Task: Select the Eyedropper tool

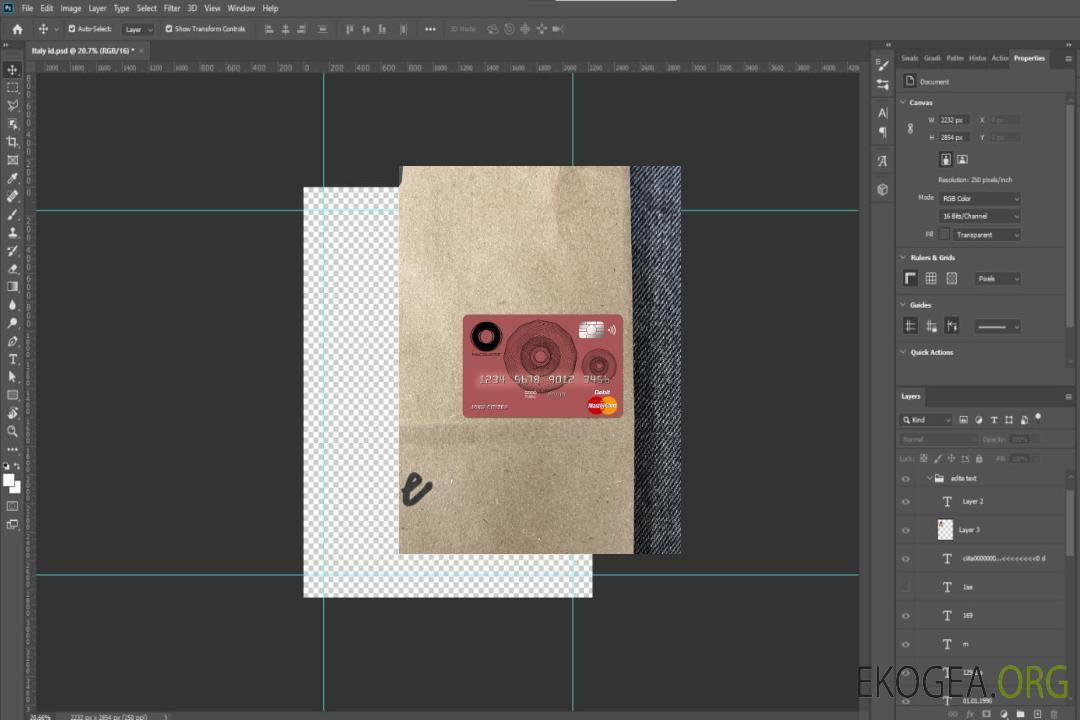Action: coord(13,178)
